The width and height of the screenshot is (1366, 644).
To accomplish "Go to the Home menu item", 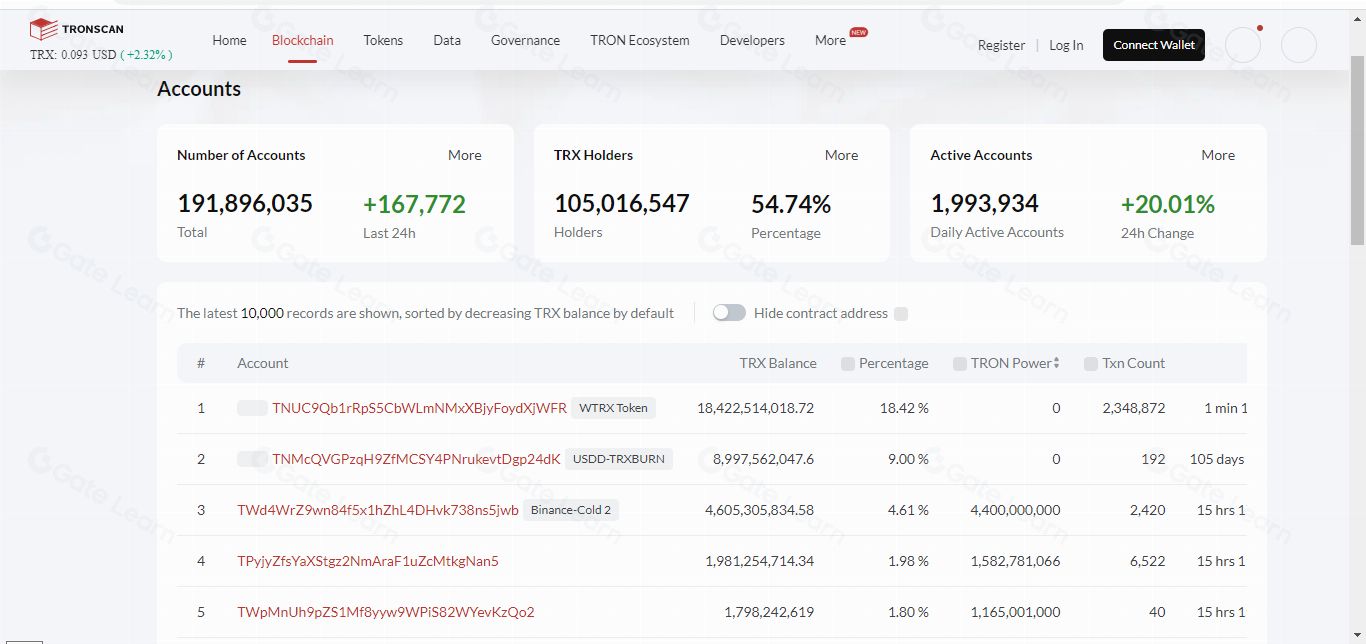I will [x=229, y=41].
